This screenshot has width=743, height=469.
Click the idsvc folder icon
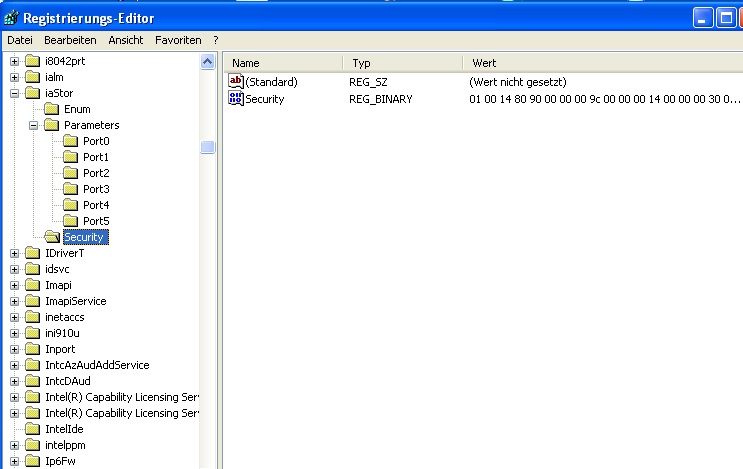(x=32, y=269)
